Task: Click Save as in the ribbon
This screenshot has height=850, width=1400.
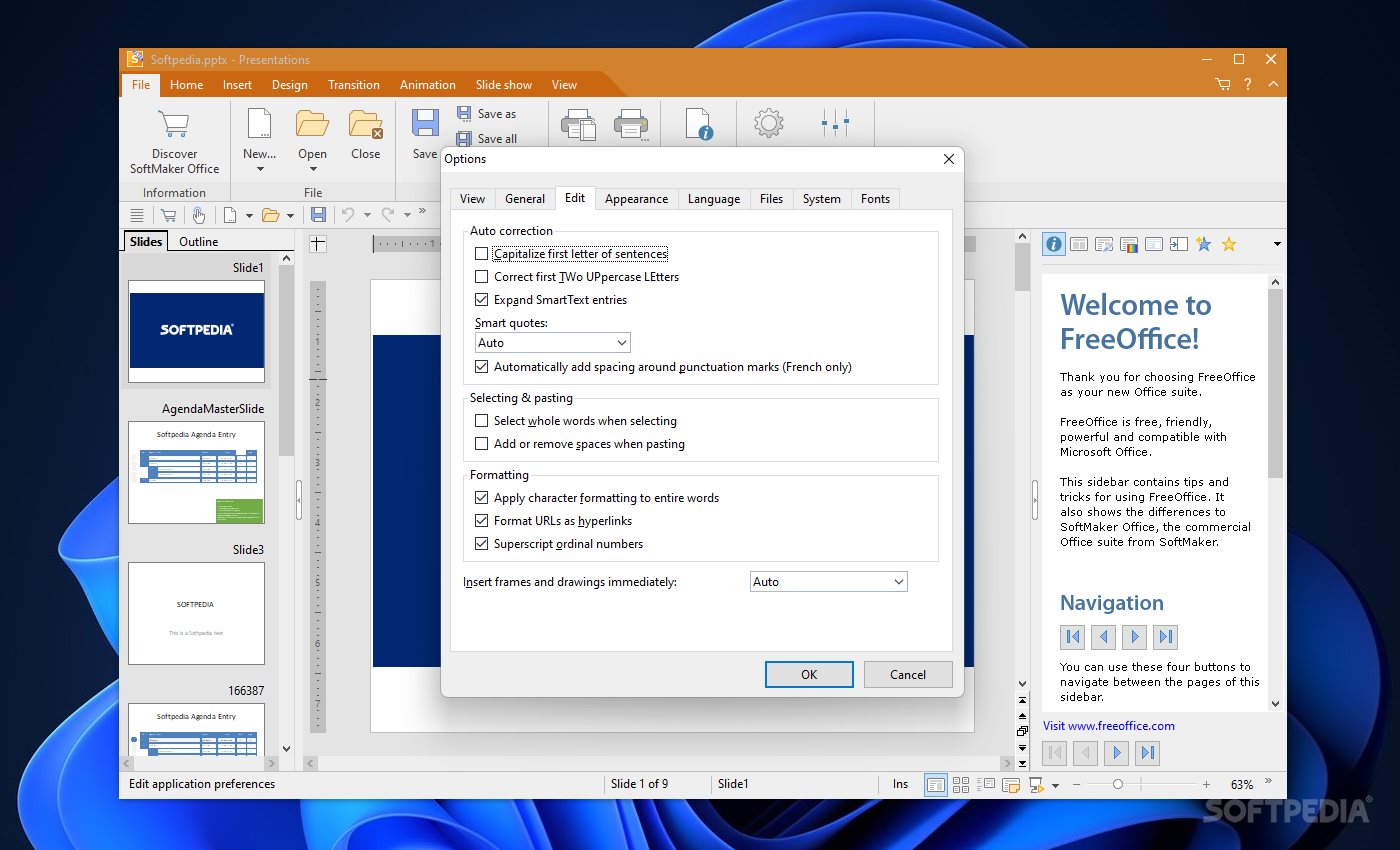Action: pyautogui.click(x=487, y=114)
